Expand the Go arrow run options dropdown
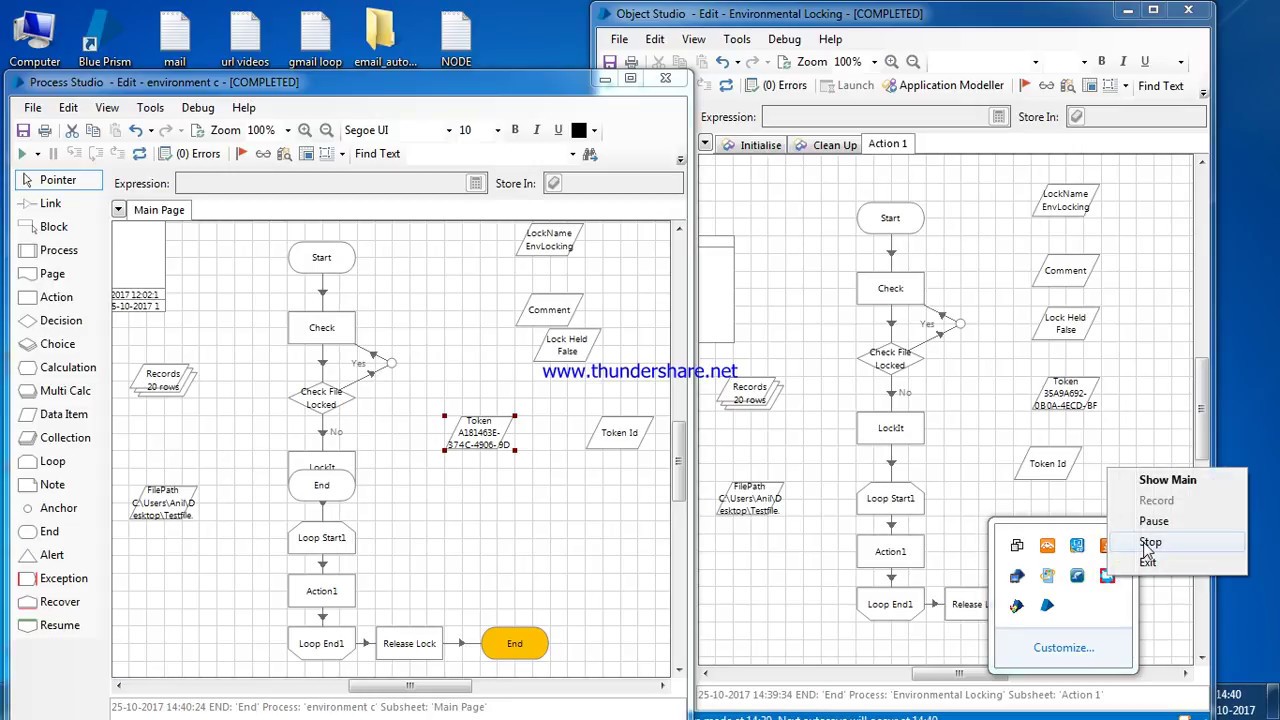The image size is (1280, 720). [x=38, y=154]
